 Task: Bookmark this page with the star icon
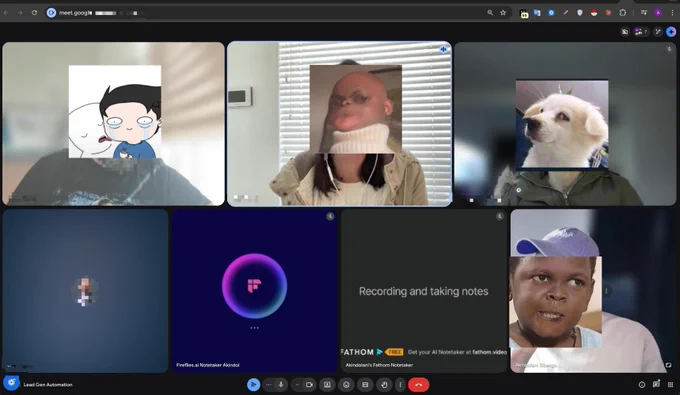pos(503,13)
